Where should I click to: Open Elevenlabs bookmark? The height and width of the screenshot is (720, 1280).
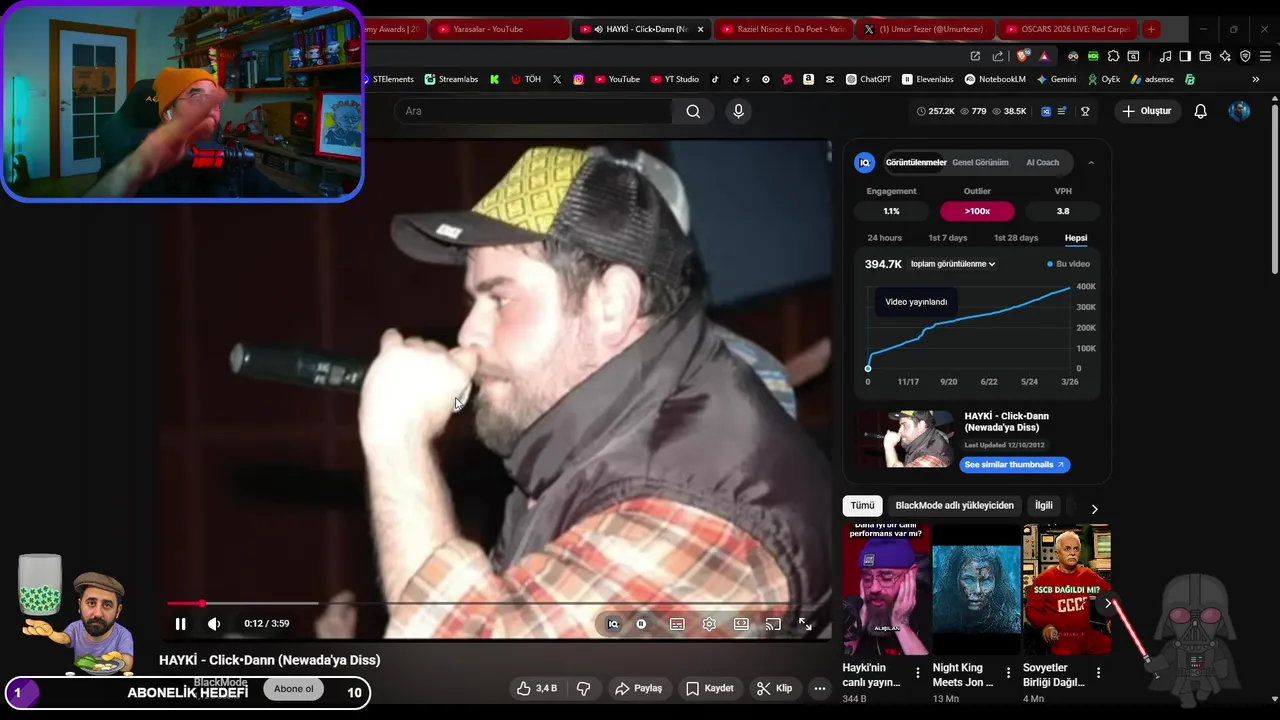[928, 79]
